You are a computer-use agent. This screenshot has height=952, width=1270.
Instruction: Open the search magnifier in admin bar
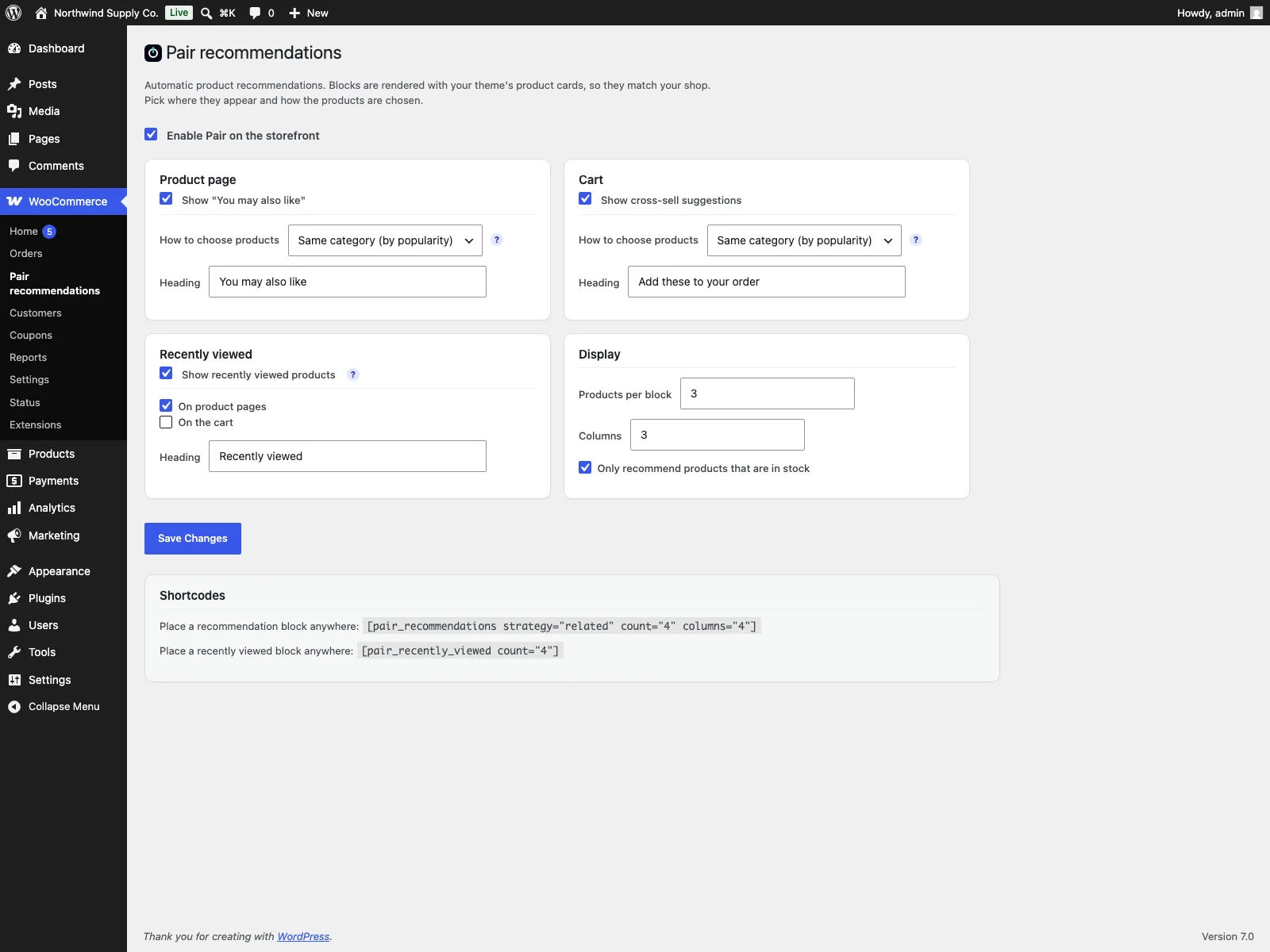coord(206,13)
